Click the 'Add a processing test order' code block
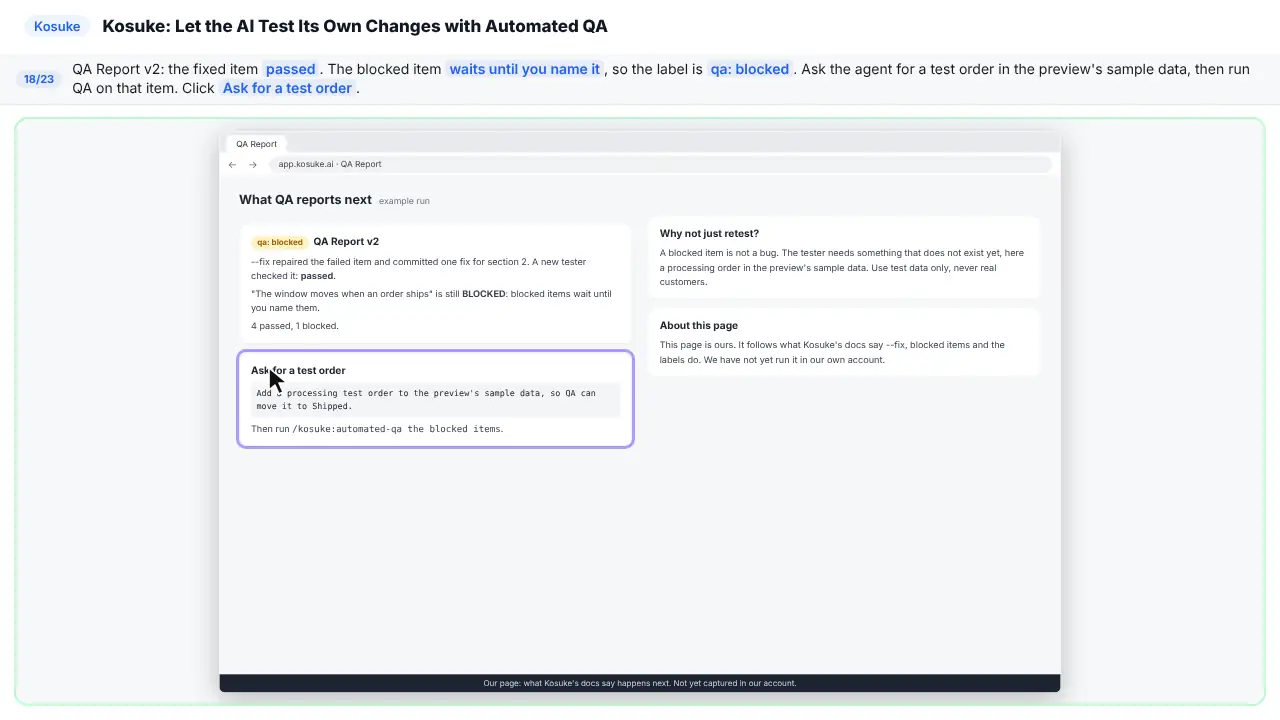 click(x=435, y=400)
